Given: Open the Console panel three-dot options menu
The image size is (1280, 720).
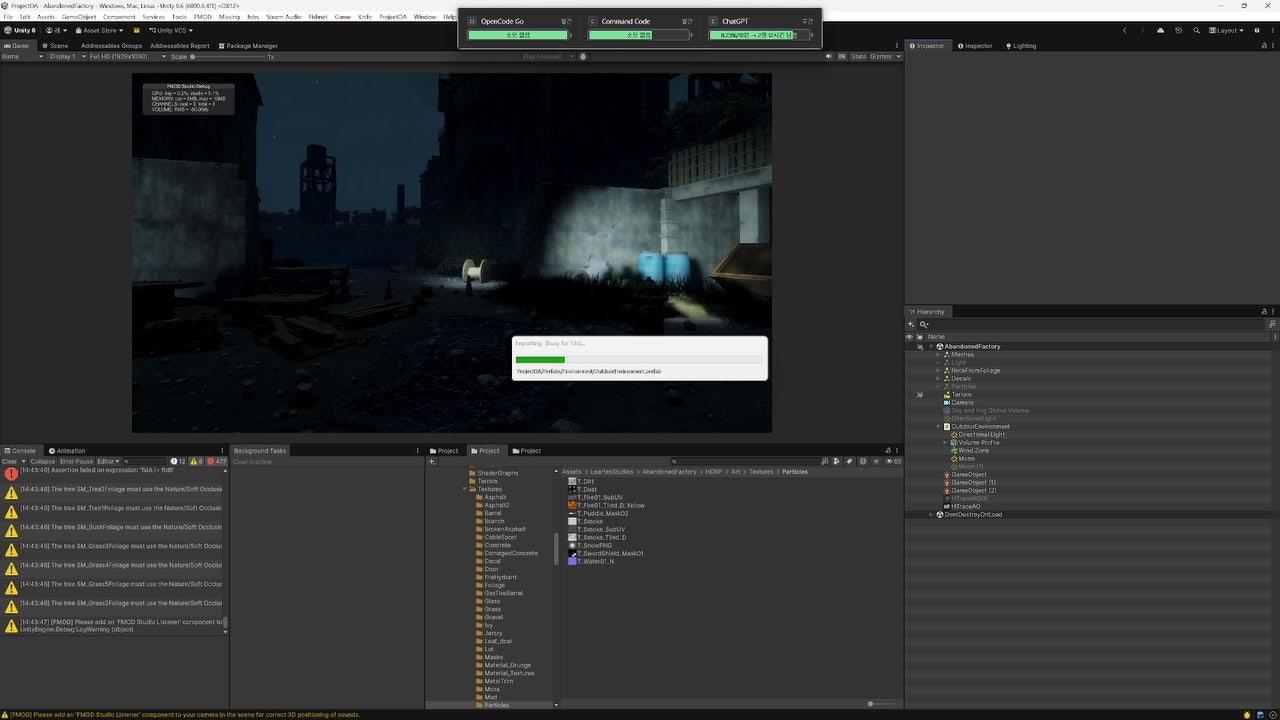Looking at the screenshot, I should 222,451.
